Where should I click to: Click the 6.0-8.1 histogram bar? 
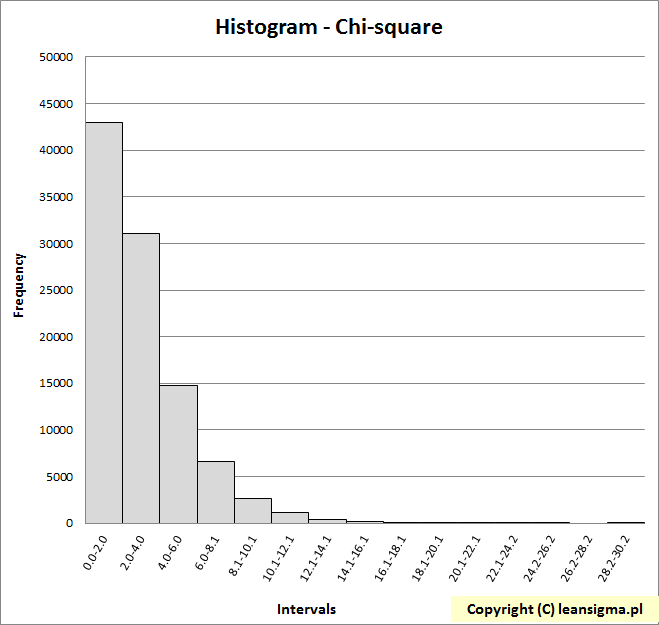pos(216,492)
